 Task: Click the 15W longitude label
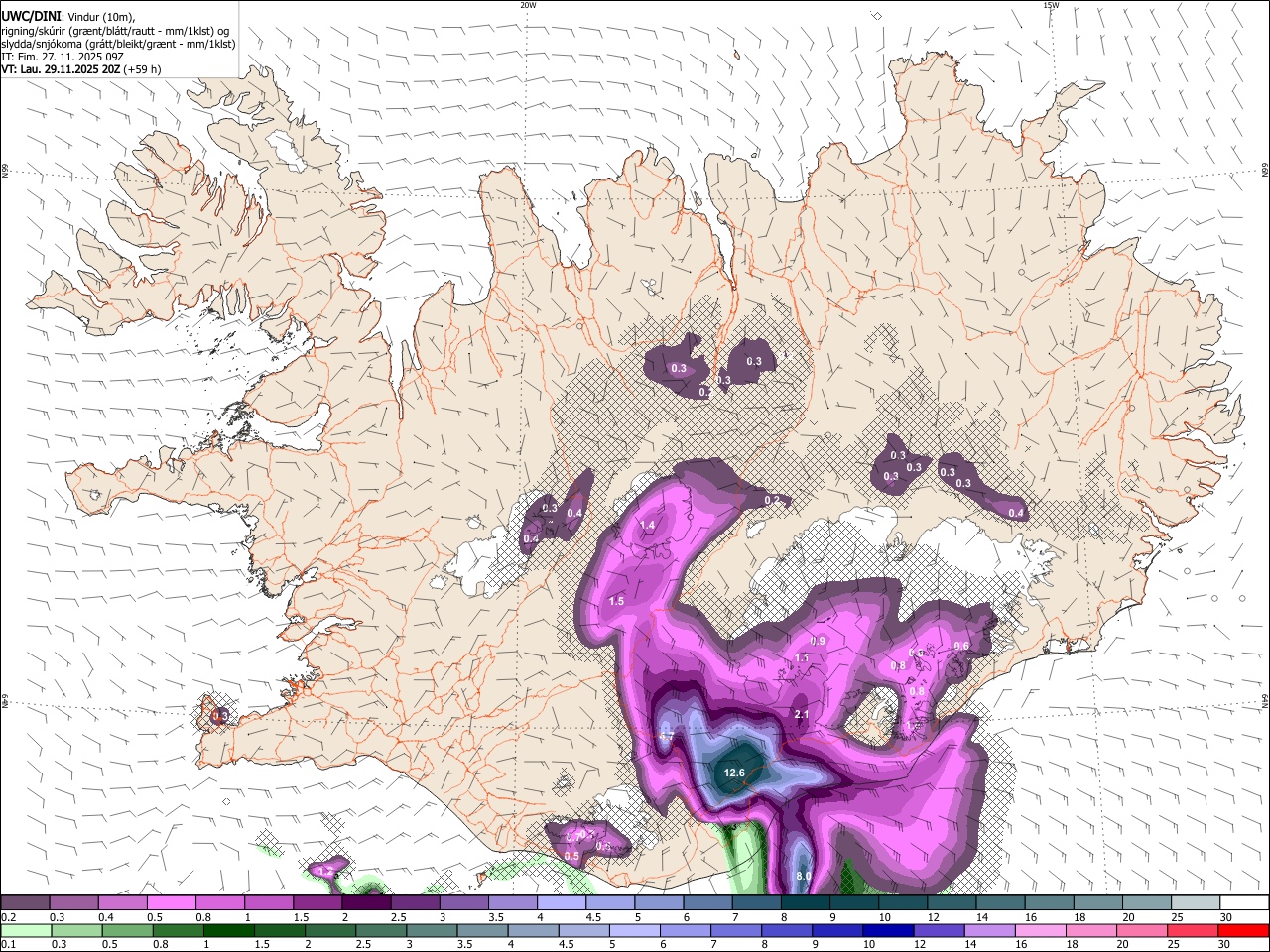1051,5
